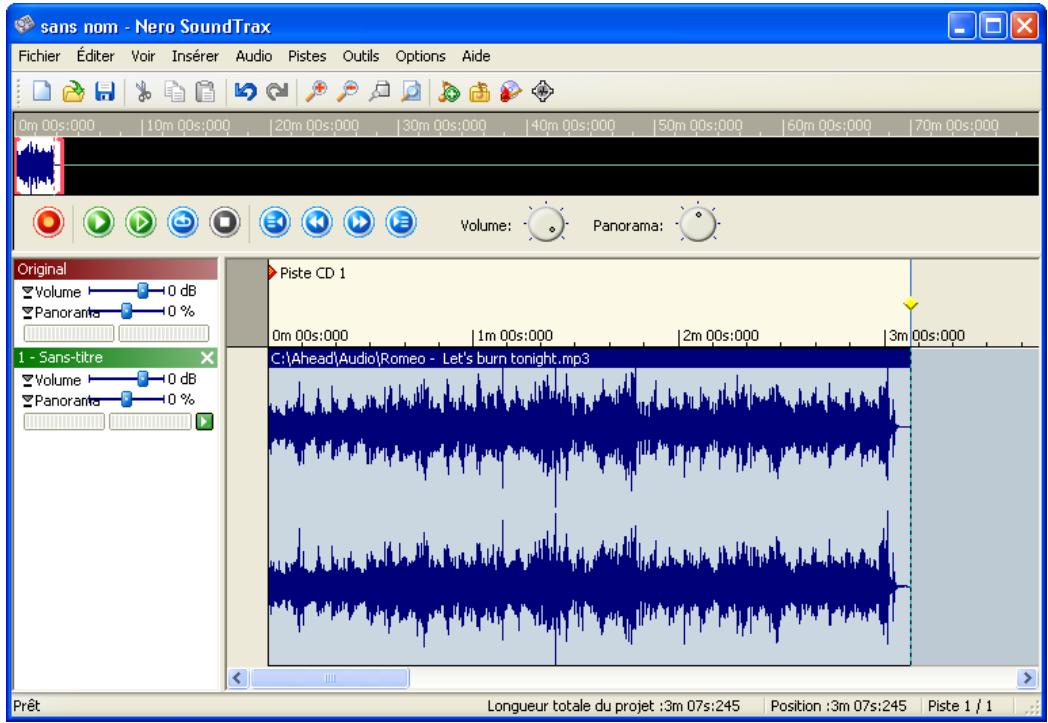This screenshot has height=723, width=1048.
Task: Create a new project with the blank page icon
Action: coord(42,92)
